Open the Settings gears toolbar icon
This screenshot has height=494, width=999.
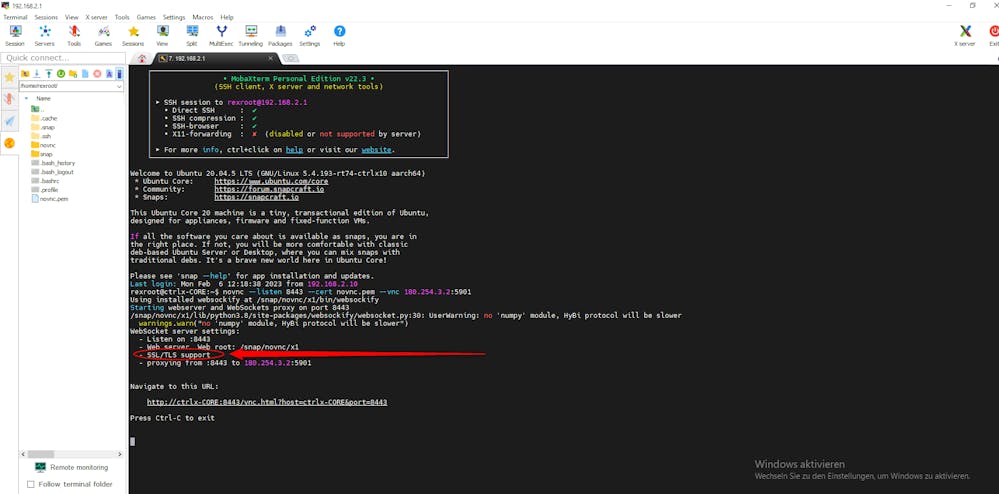[310, 36]
